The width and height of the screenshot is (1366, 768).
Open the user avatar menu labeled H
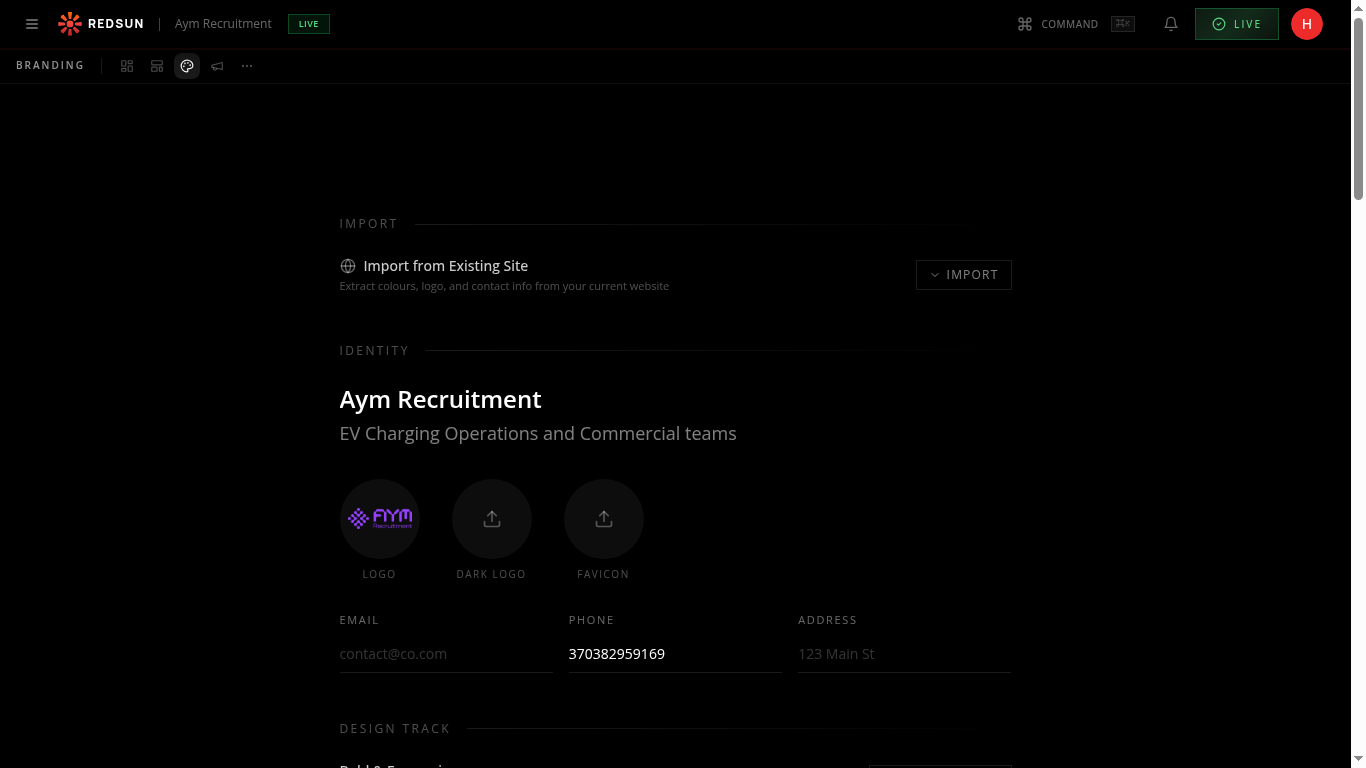click(1307, 24)
